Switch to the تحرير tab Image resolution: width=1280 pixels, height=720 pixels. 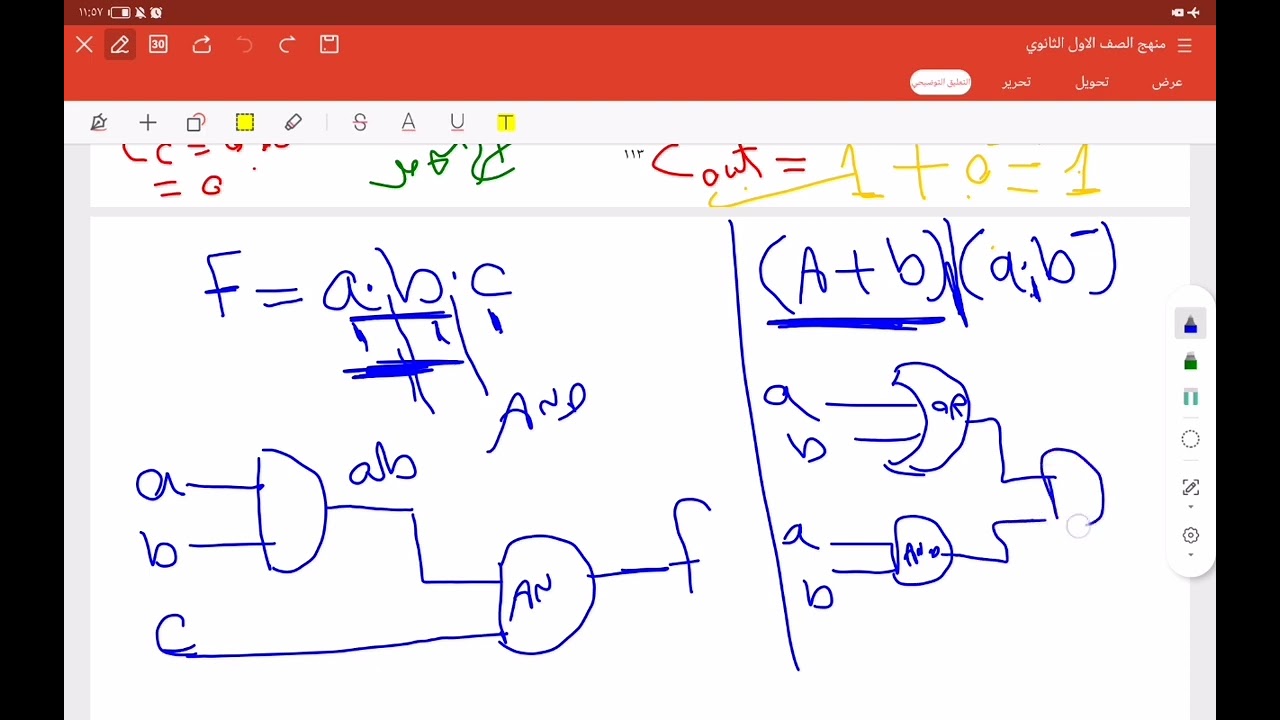click(x=1017, y=82)
